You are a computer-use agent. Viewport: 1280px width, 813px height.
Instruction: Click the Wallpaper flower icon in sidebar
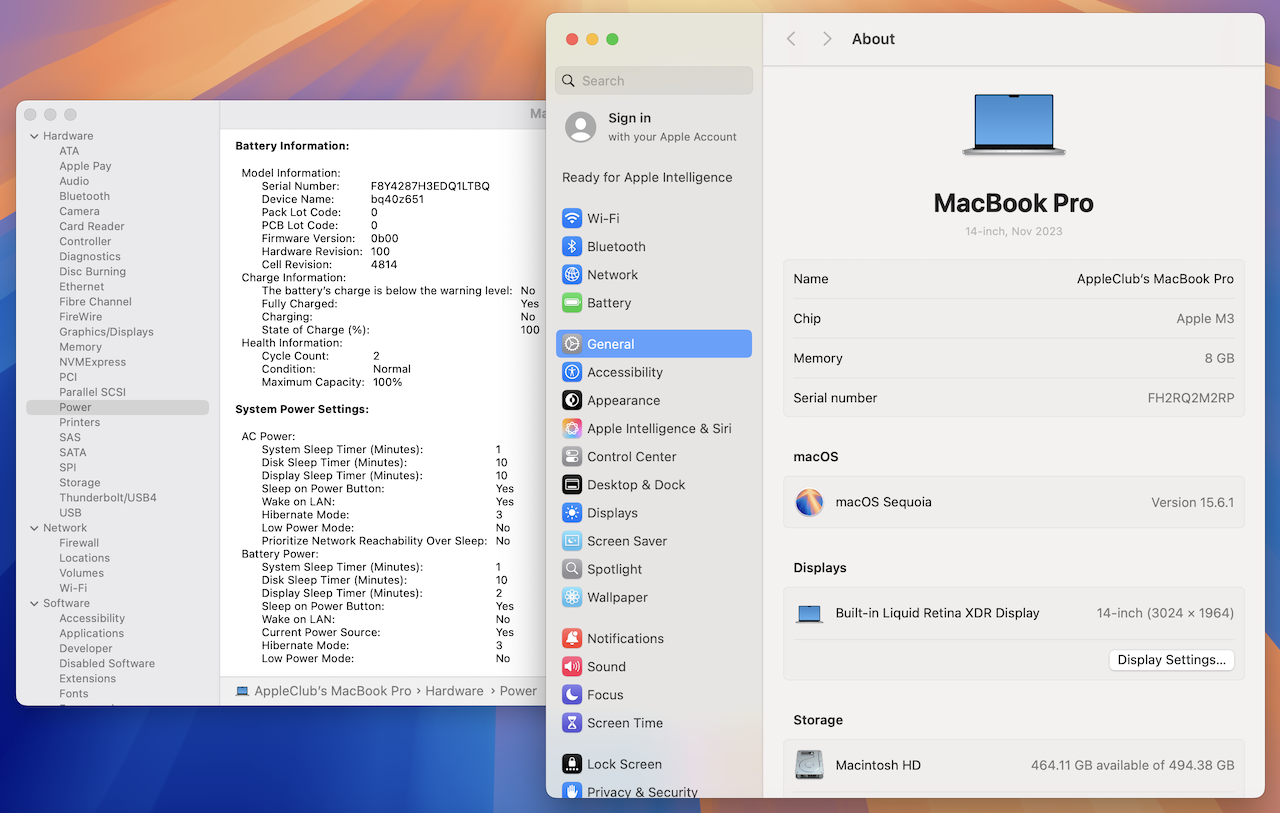coord(572,597)
